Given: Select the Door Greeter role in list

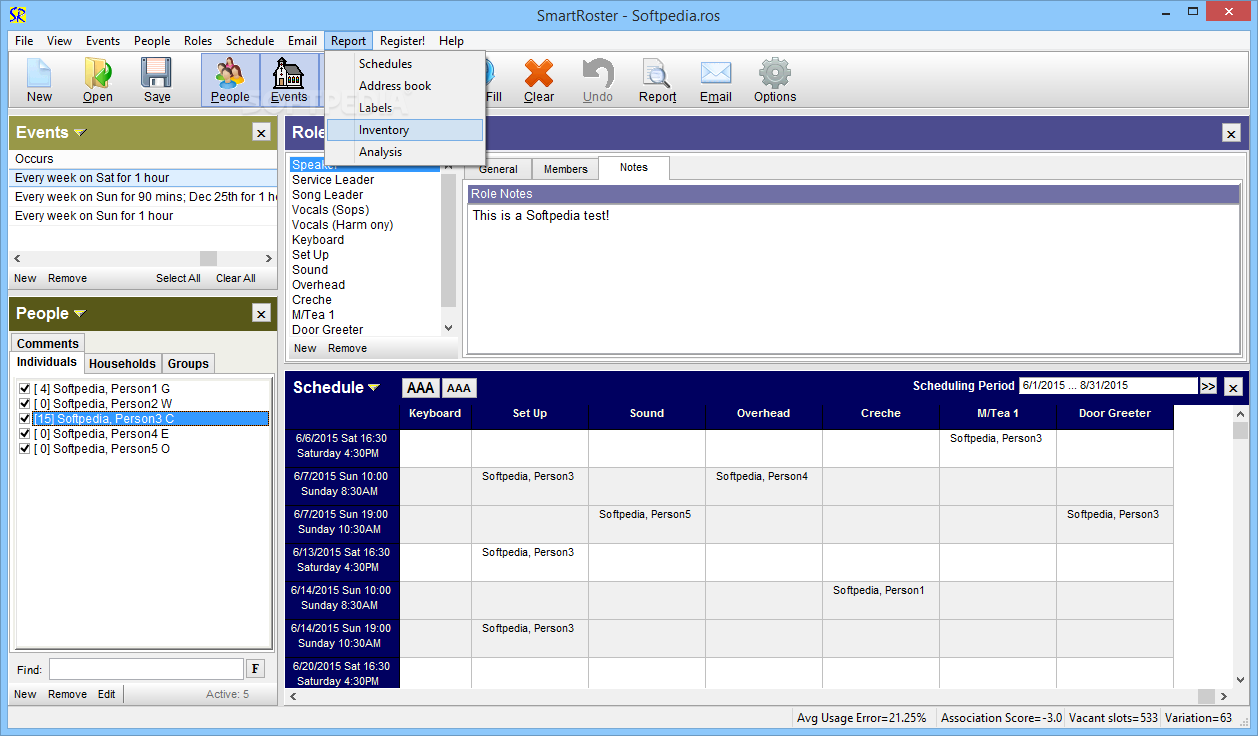Looking at the screenshot, I should pyautogui.click(x=327, y=330).
